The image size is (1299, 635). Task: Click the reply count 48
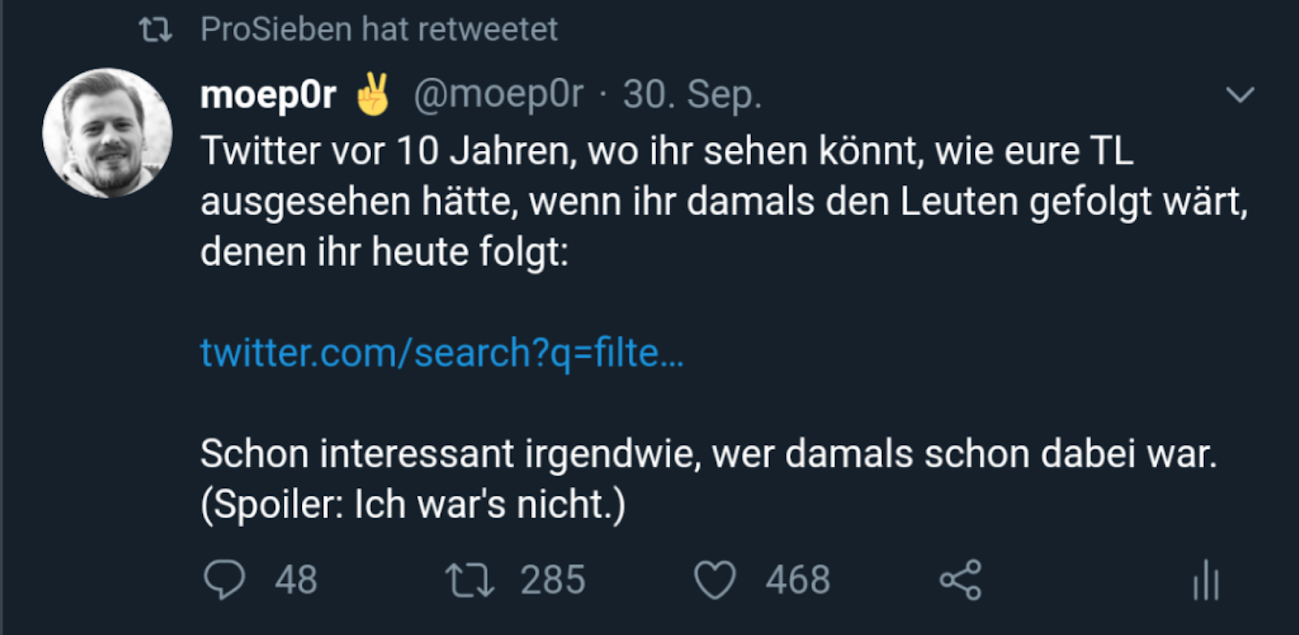pyautogui.click(x=296, y=580)
